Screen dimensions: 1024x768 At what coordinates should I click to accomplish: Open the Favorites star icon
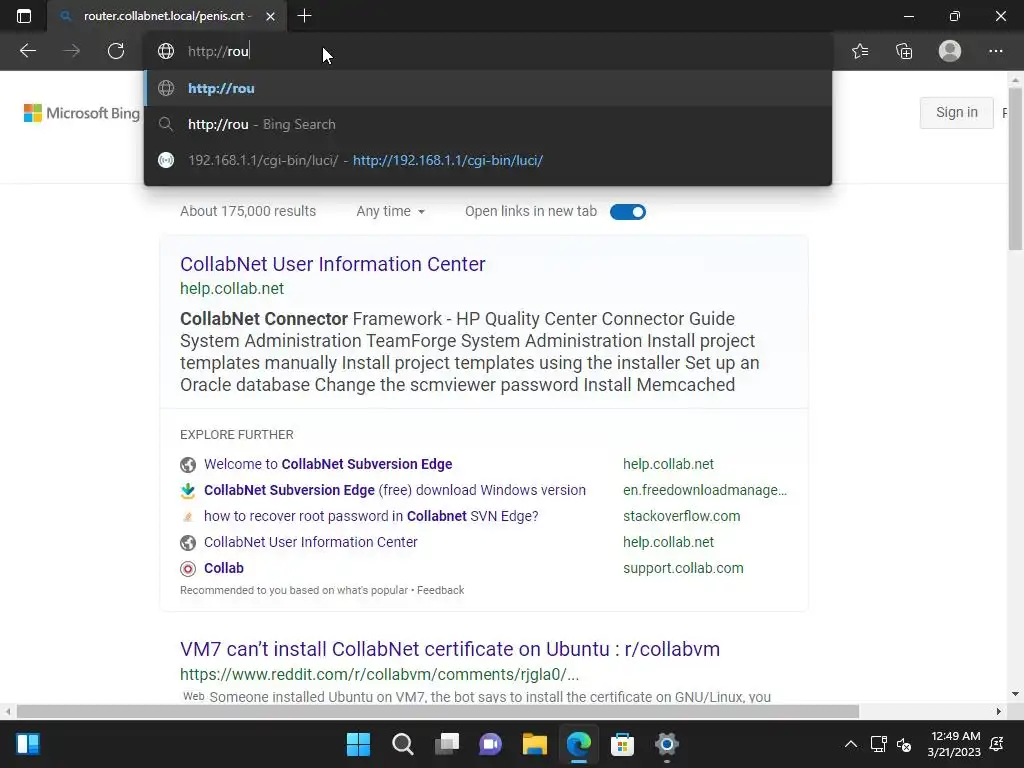pyautogui.click(x=860, y=51)
